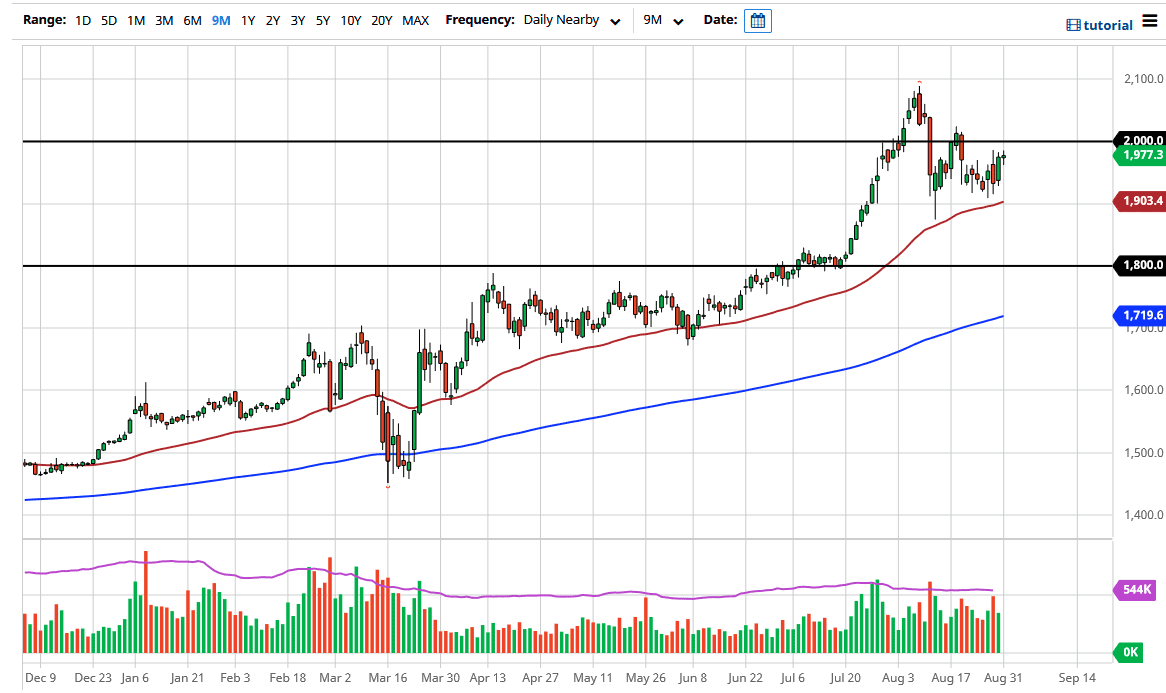Choose the 6M range

[192, 21]
